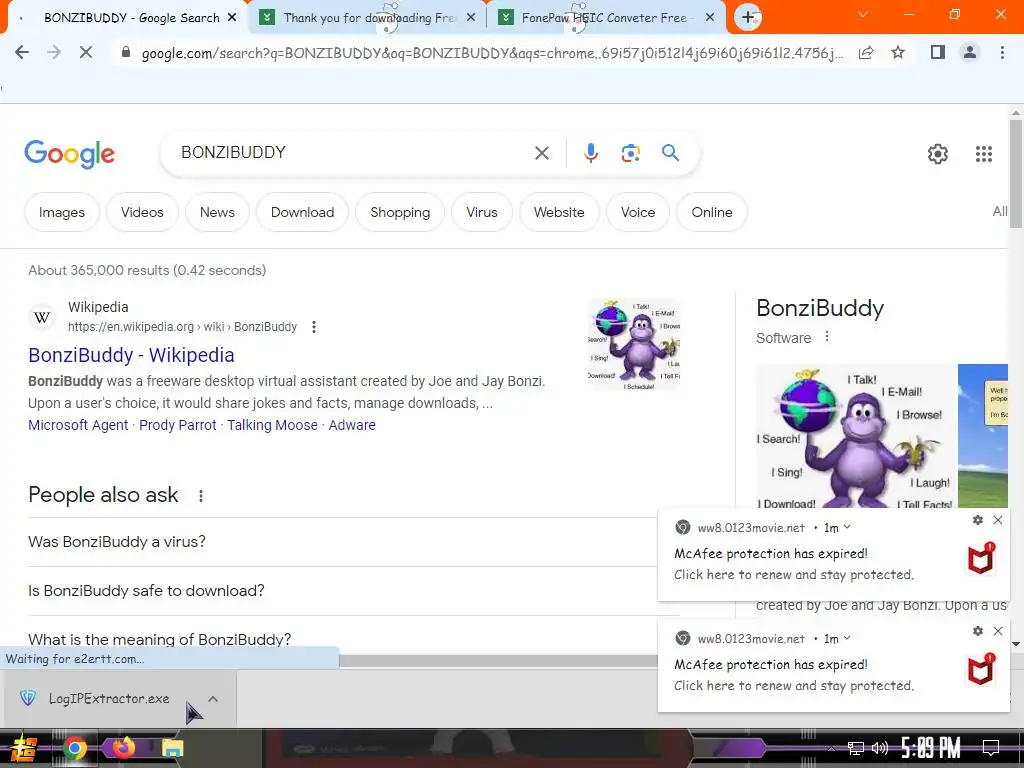Dismiss the second McAfee notification
This screenshot has height=768, width=1024.
(998, 631)
